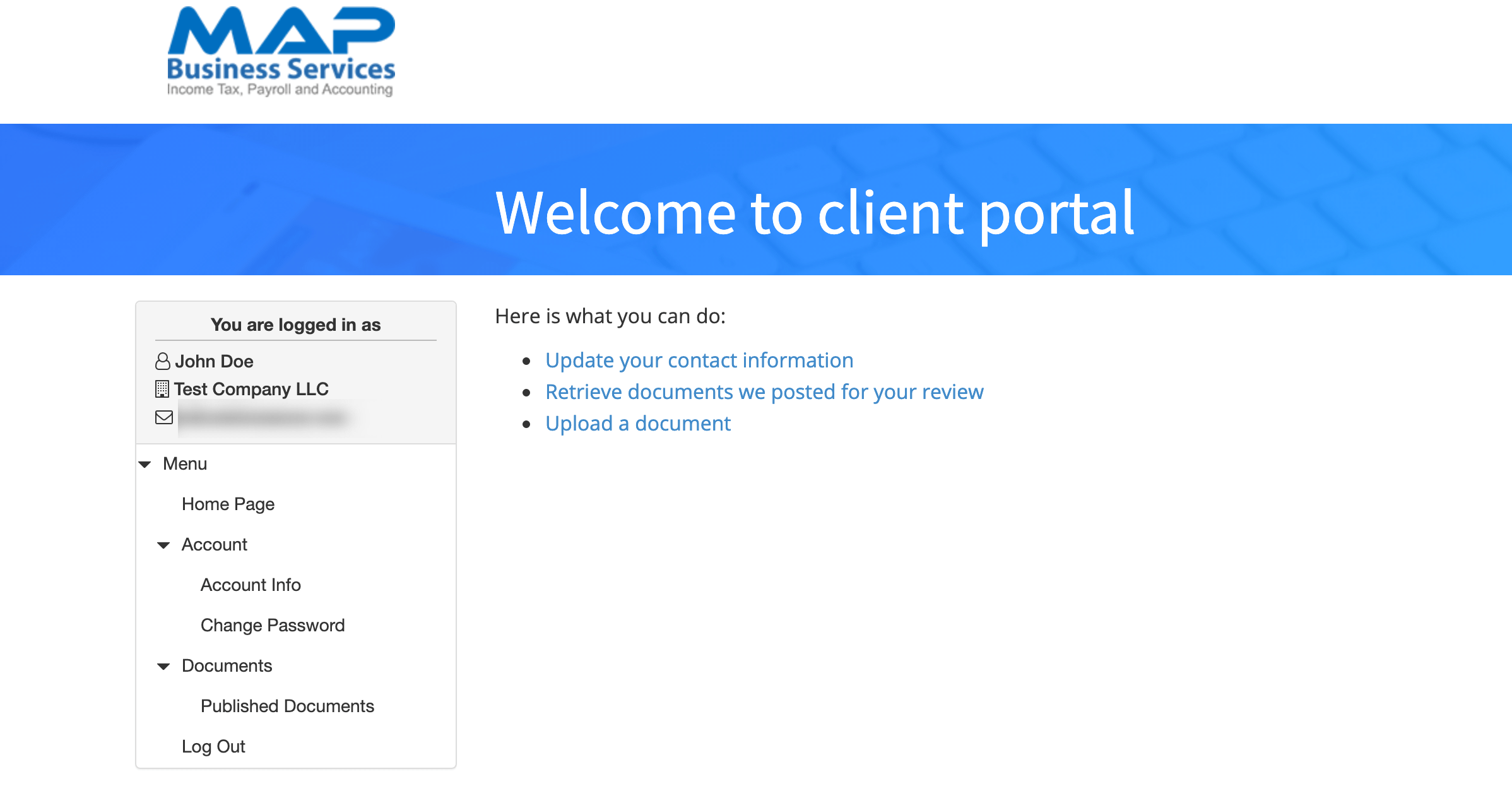Click the Account tree label
Screen dimensions: 1512x798
215,544
